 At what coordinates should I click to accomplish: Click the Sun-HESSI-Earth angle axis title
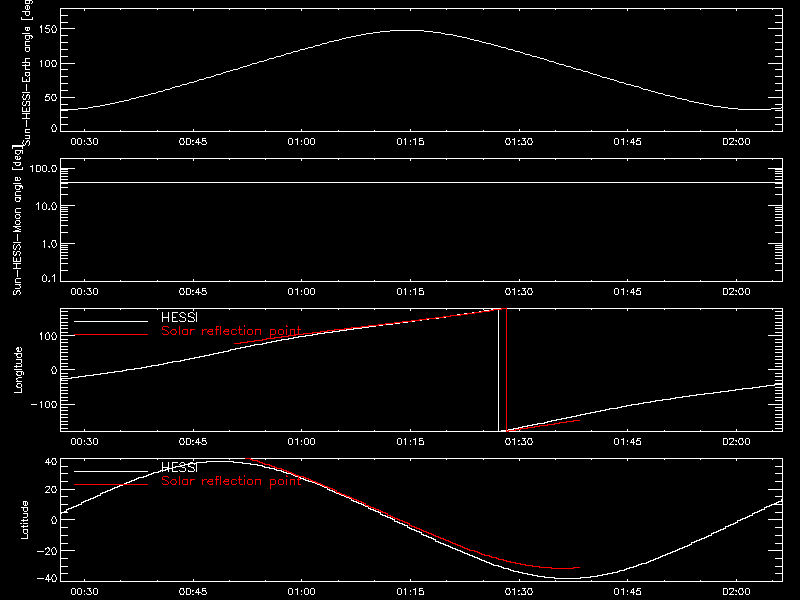coord(27,73)
